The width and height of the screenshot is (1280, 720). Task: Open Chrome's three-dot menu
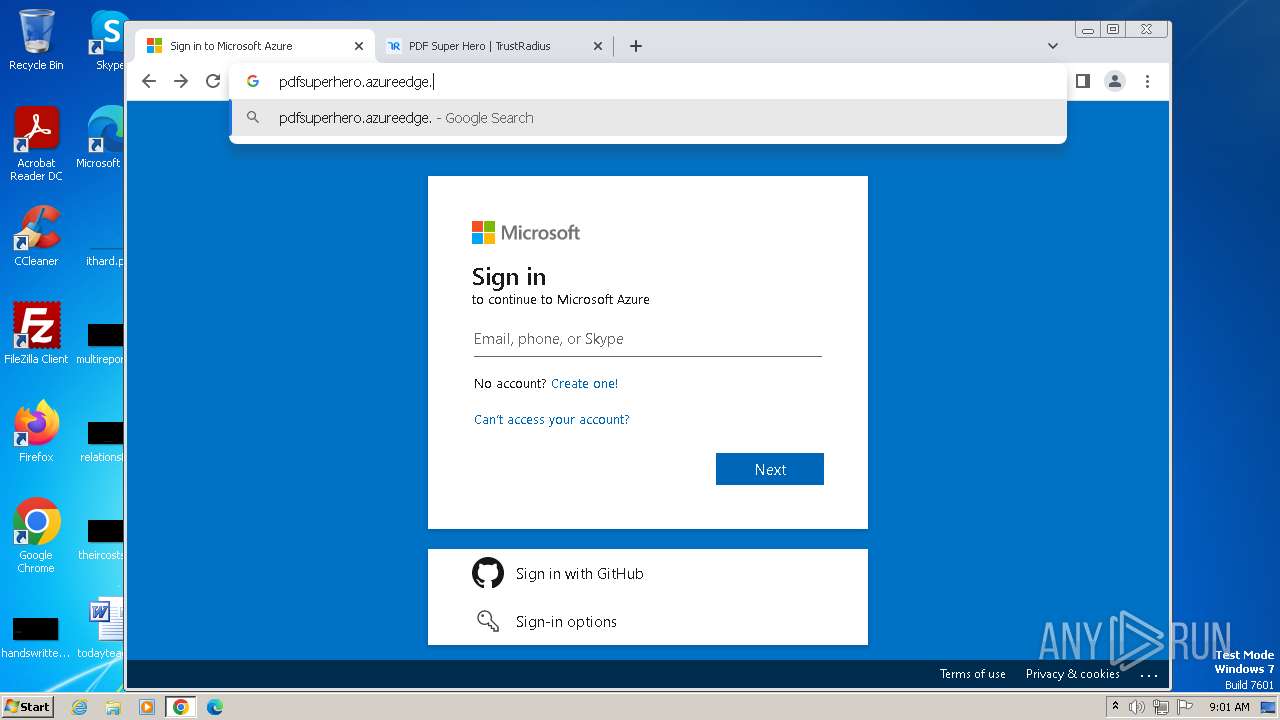click(x=1147, y=81)
